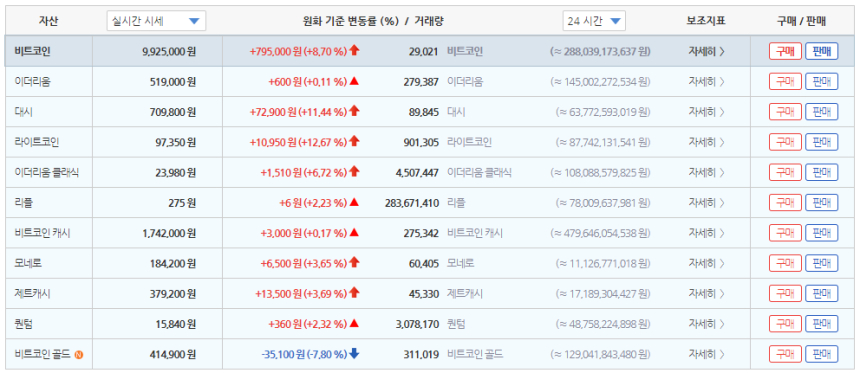
Task: Click the red triangle for 비트코인 캐시 change
Action: (x=354, y=233)
